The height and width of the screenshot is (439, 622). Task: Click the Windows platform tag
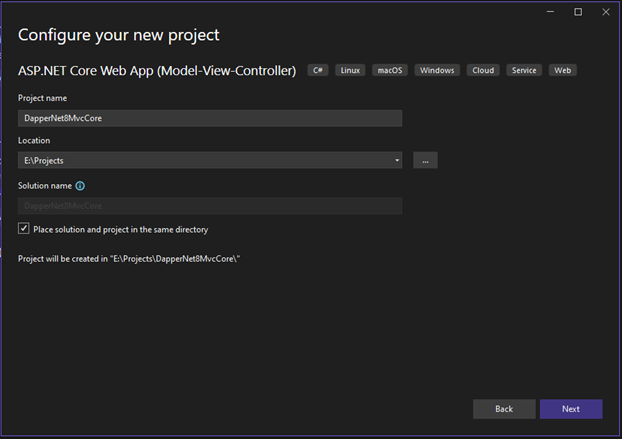pos(437,70)
